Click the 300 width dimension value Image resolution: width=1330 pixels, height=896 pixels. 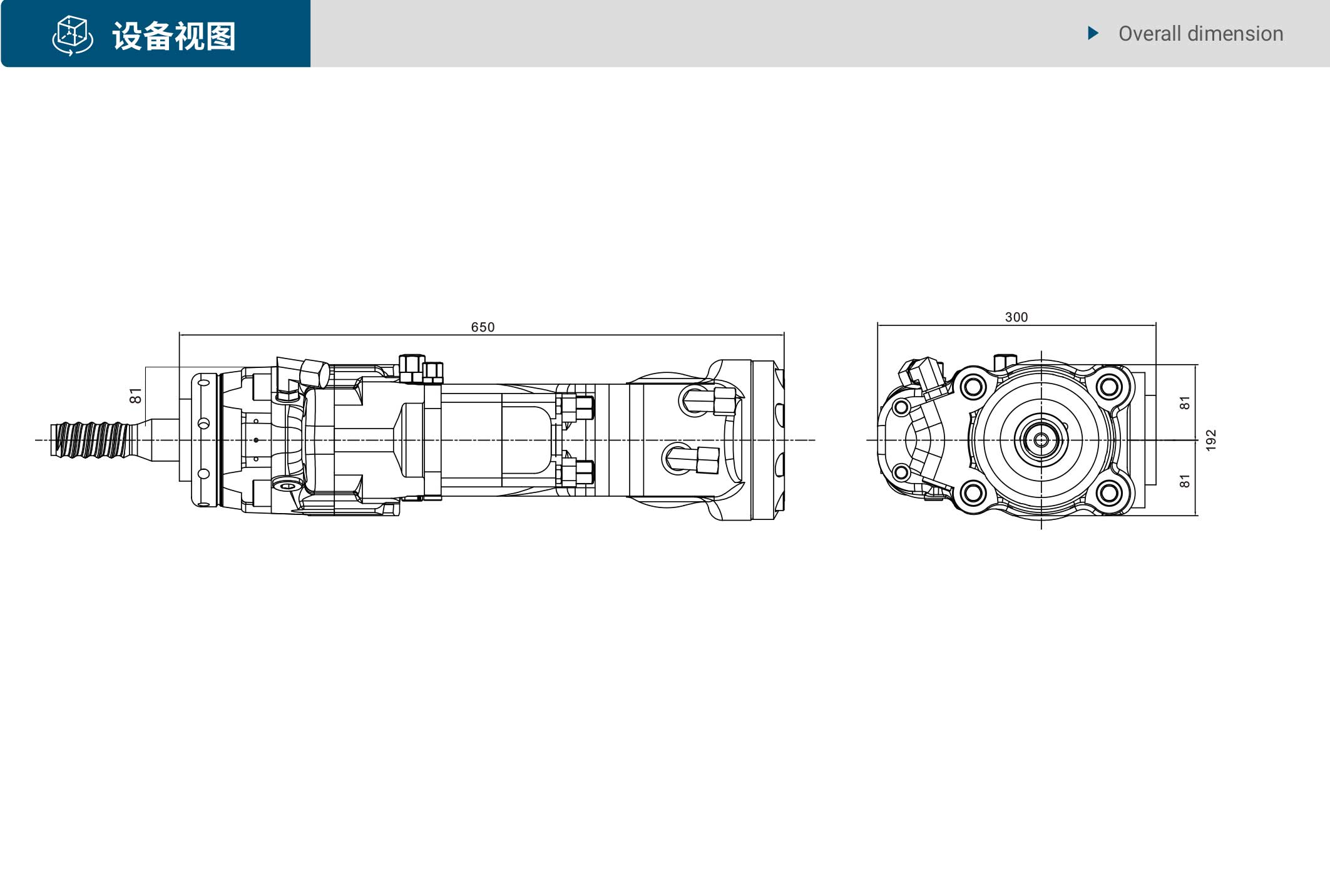(1016, 317)
